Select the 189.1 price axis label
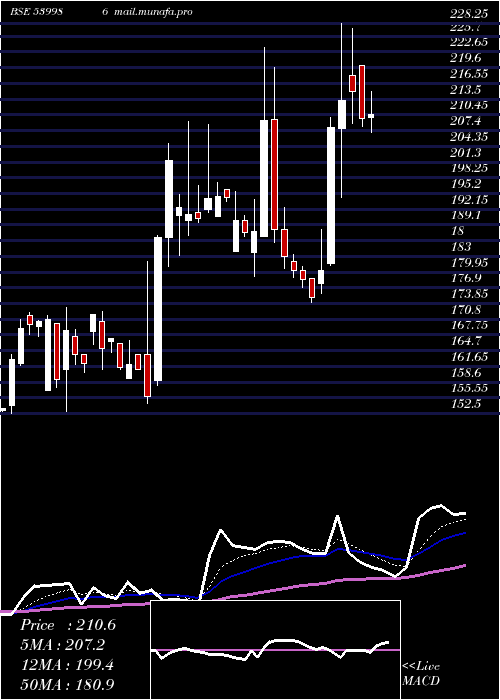 click(x=465, y=215)
